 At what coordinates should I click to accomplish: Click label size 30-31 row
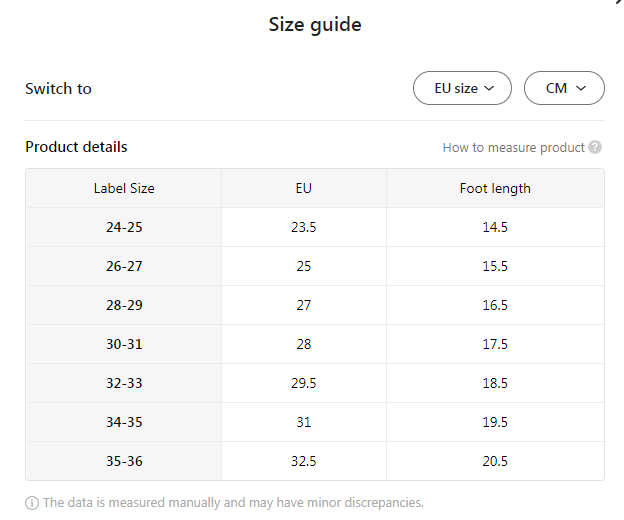point(124,344)
